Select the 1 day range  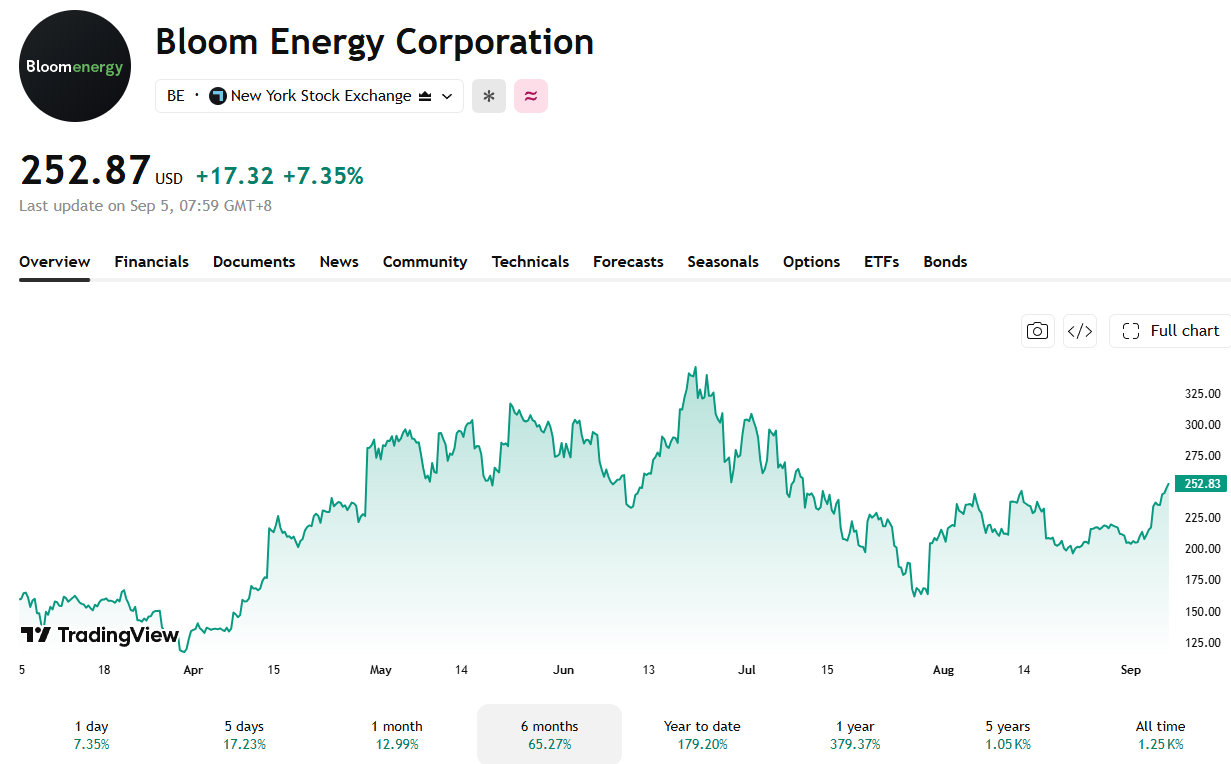[x=92, y=735]
